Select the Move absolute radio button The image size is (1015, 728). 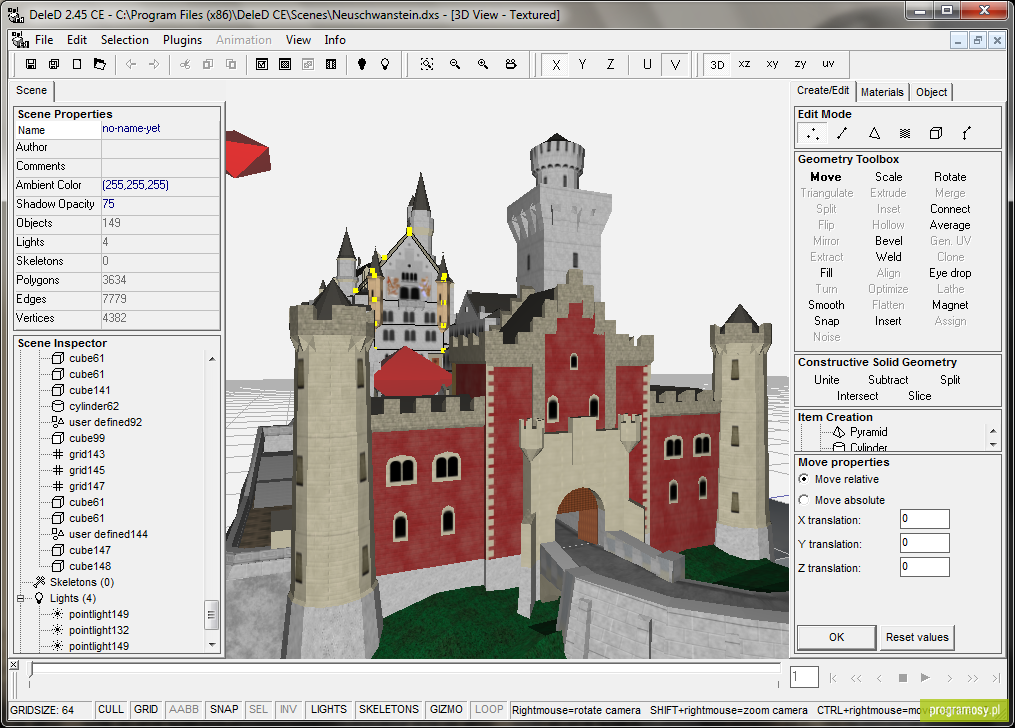[804, 500]
